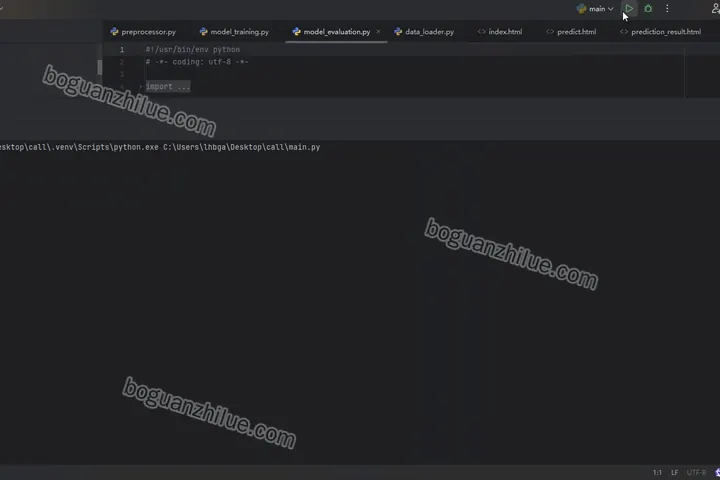This screenshot has height=480, width=720.
Task: Click the '# -*- coding: utf-8 -*-' line
Action: coord(197,62)
